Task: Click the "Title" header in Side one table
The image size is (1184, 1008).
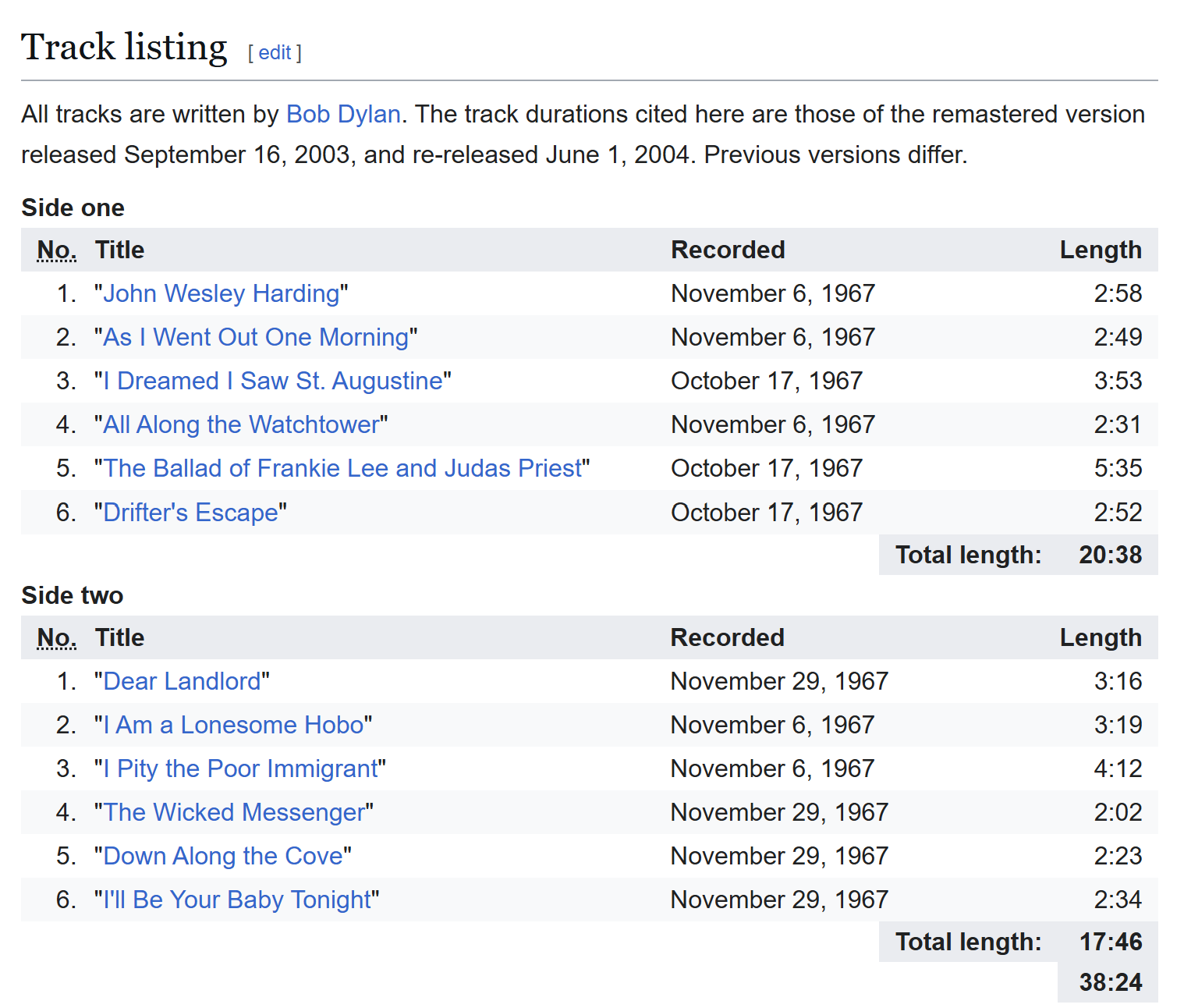Action: click(119, 250)
